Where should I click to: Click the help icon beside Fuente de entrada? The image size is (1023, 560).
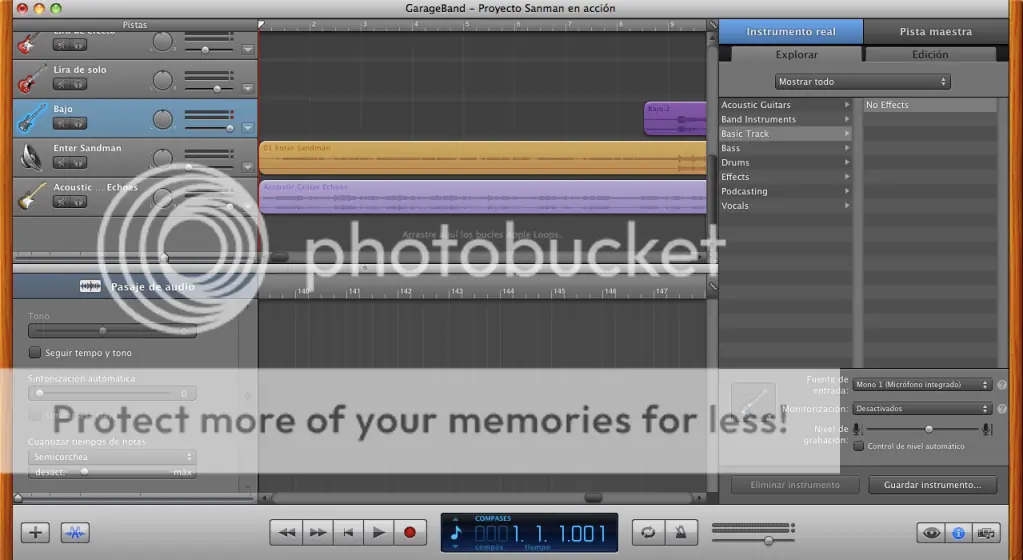coord(1002,384)
